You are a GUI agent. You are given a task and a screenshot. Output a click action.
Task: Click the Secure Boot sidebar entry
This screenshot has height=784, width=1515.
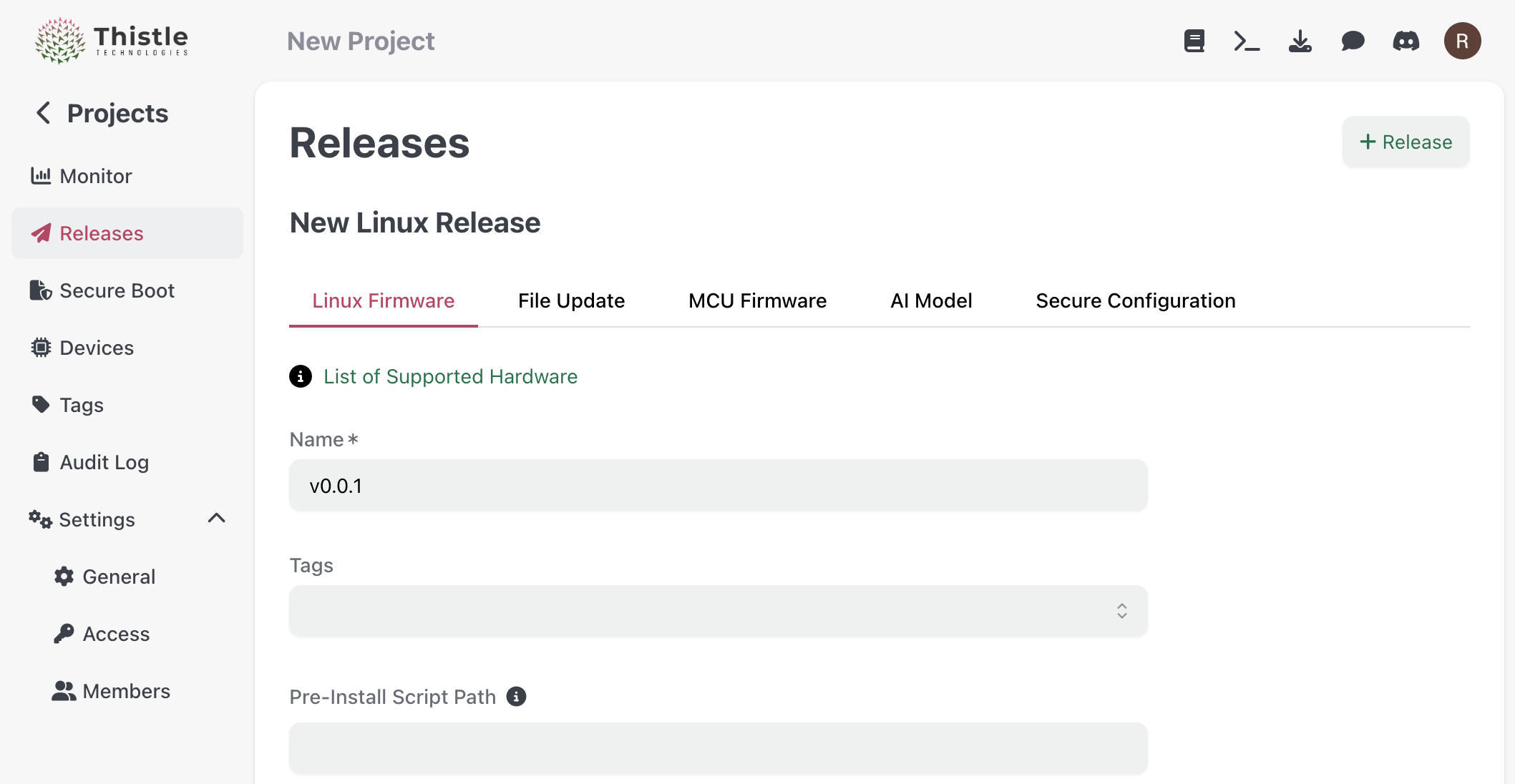coord(117,290)
